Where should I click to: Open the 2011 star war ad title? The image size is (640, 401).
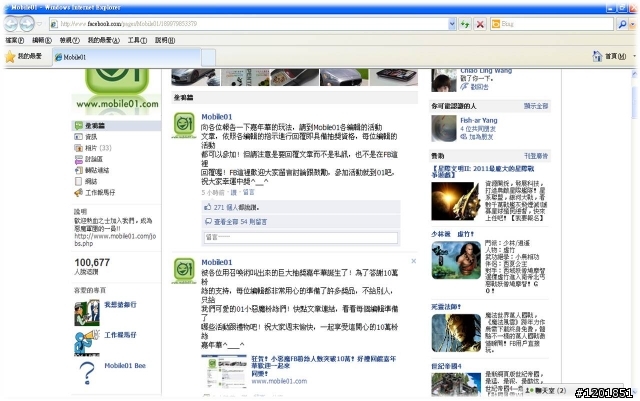(483, 172)
